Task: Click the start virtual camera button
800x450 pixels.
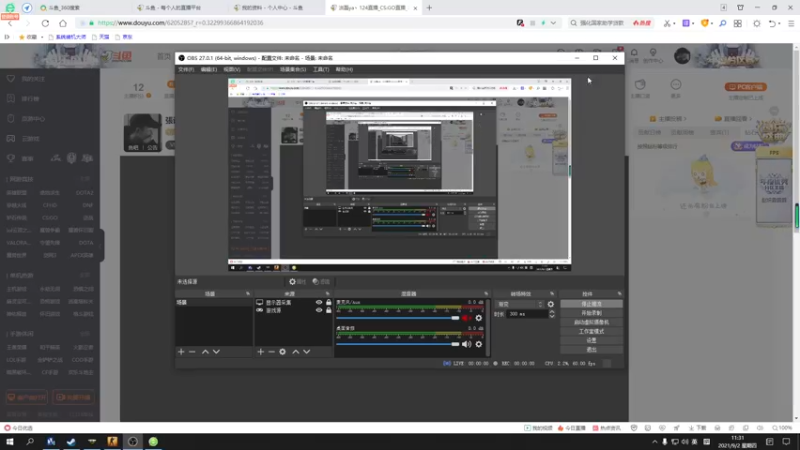Action: coord(591,322)
